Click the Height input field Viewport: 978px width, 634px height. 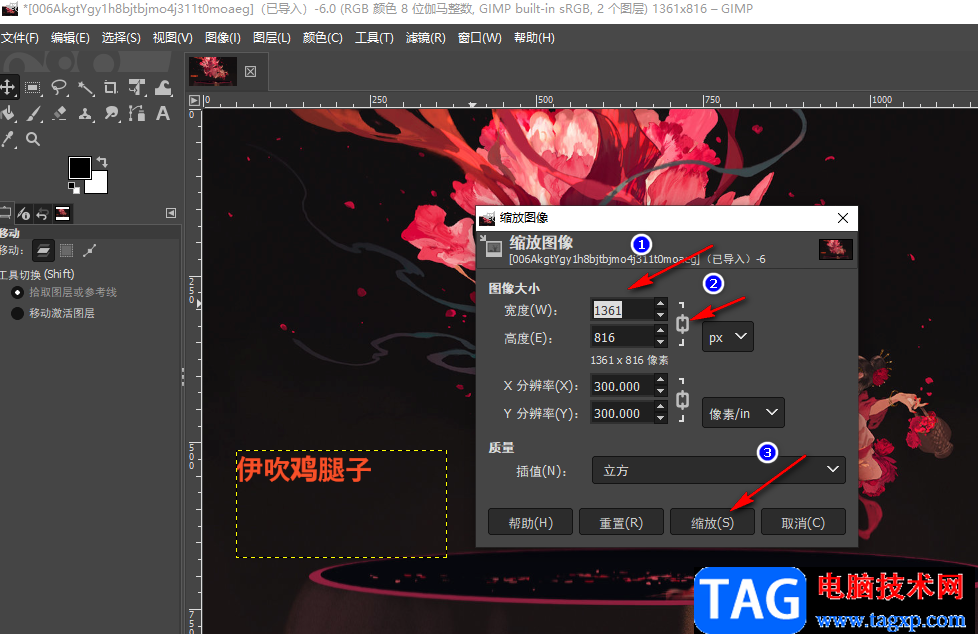click(622, 338)
